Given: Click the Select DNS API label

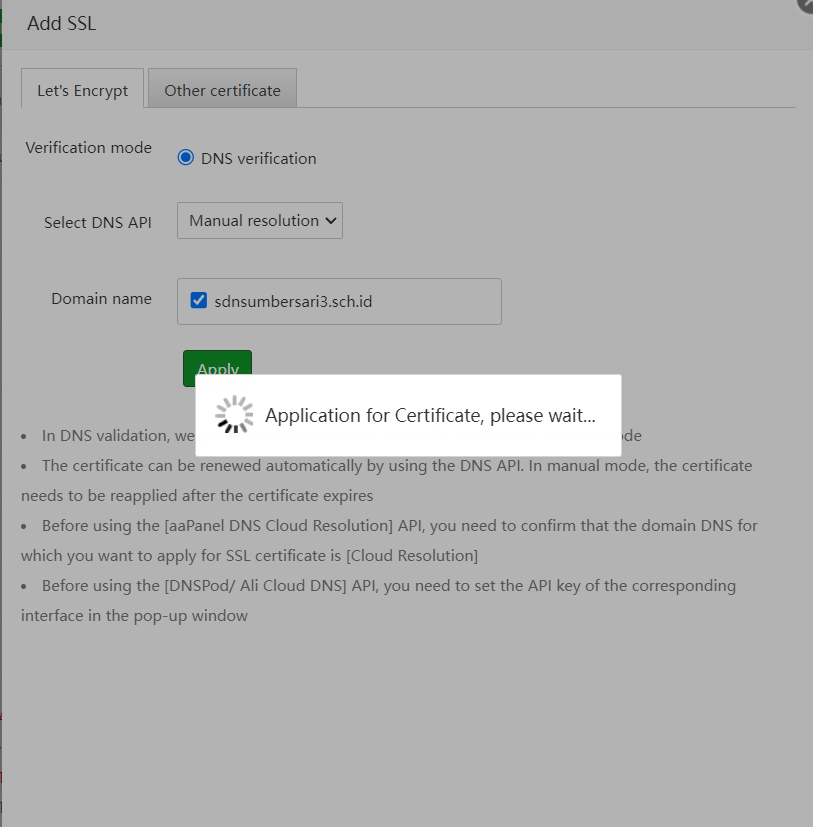Looking at the screenshot, I should pos(97,222).
